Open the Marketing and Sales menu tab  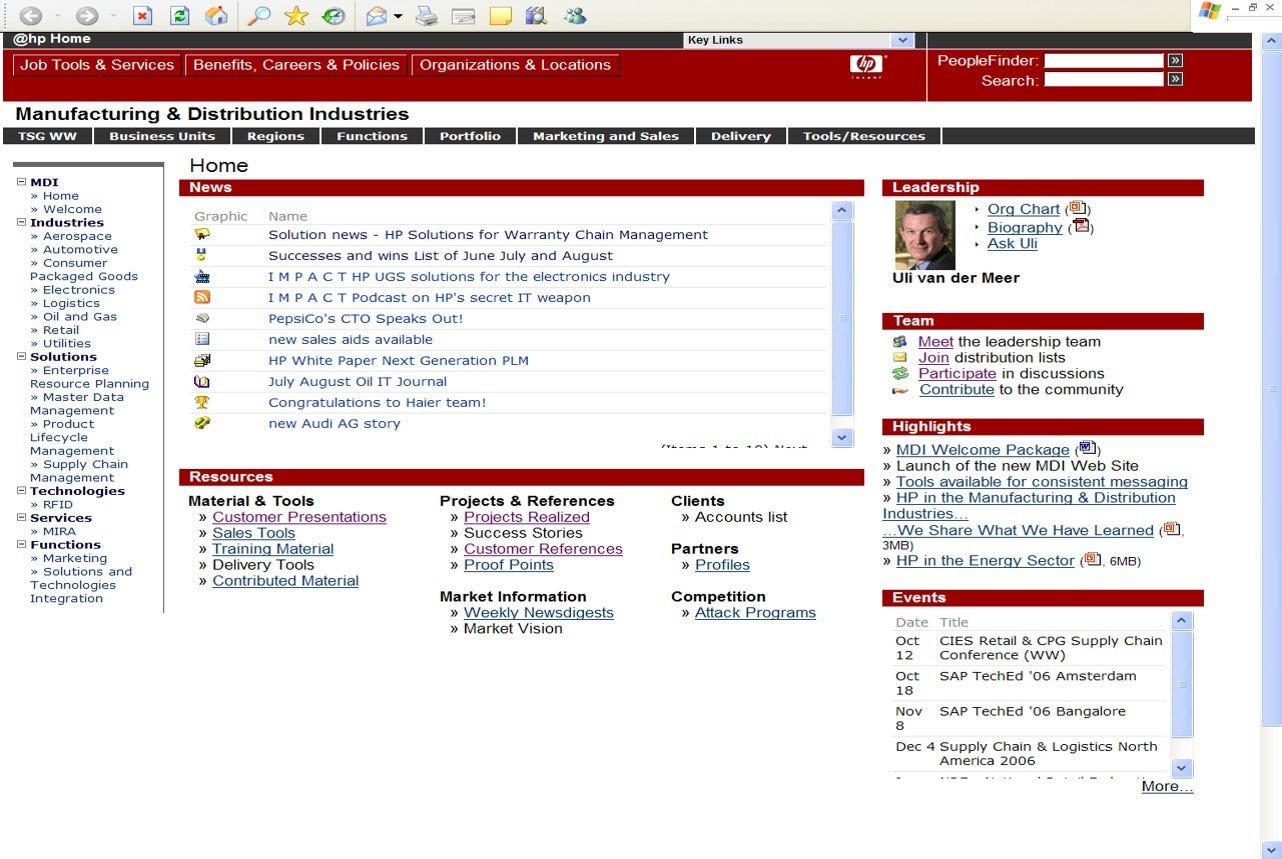click(606, 136)
